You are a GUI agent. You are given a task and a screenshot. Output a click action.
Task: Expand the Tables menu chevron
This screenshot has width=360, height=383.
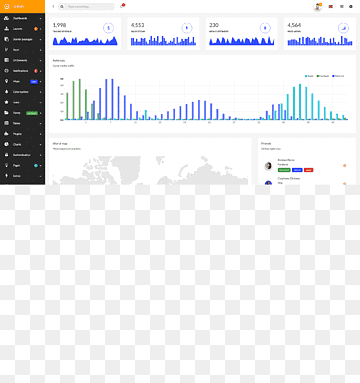(41, 123)
